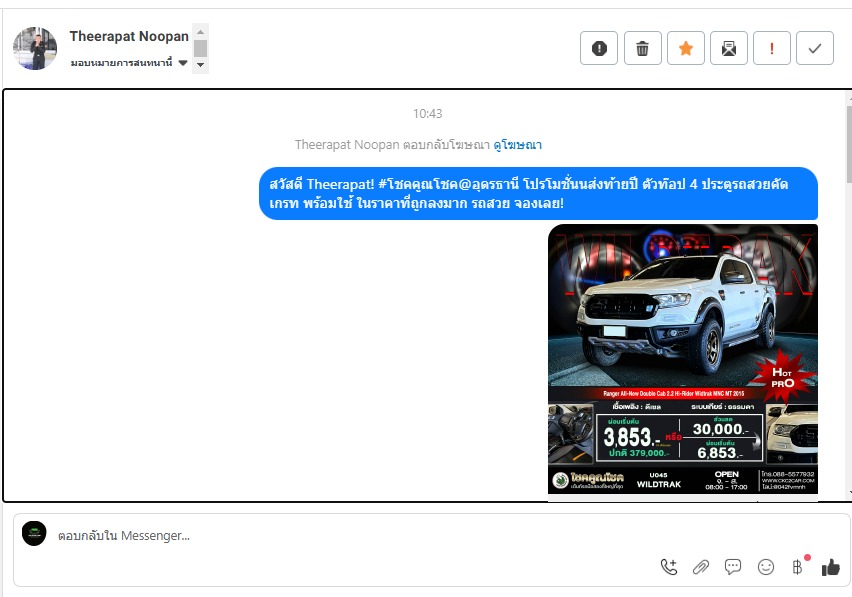Screen dimensions: 852x597
Task: Expand the assign conversation dropdown
Action: click(x=129, y=63)
